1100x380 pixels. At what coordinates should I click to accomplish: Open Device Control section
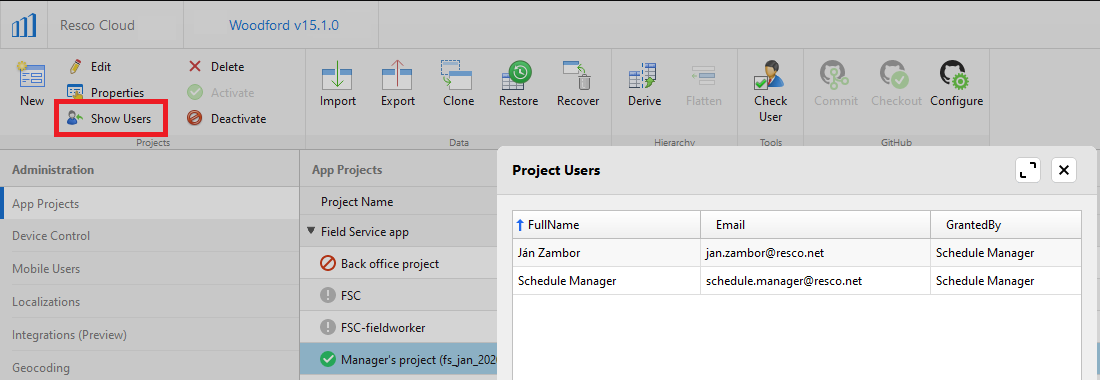(x=150, y=236)
